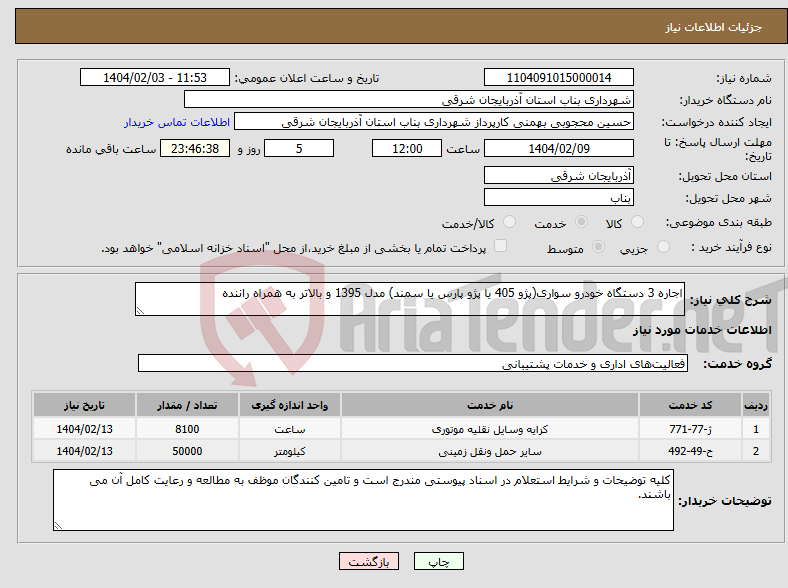Viewport: 788px width, 588px height.
Task: Click the کد خدمت column header
Action: pyautogui.click(x=691, y=405)
